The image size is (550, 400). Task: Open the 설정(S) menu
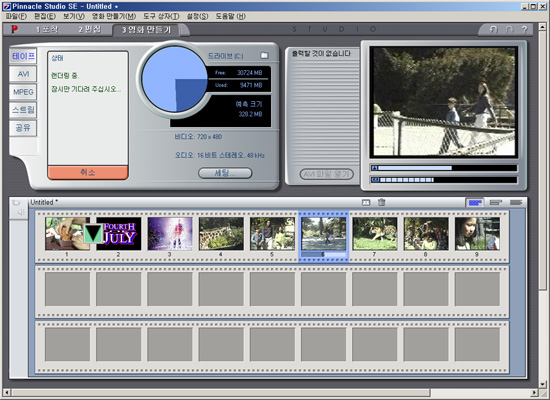pos(197,16)
